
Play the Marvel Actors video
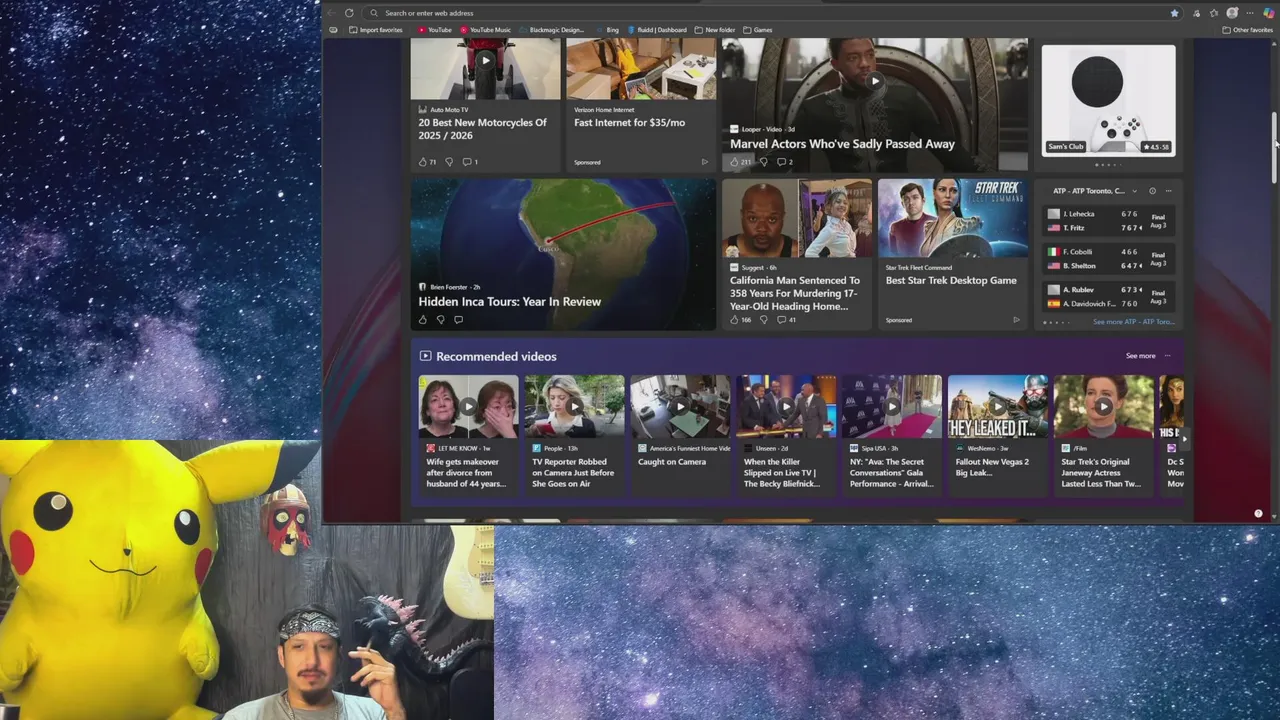click(875, 82)
